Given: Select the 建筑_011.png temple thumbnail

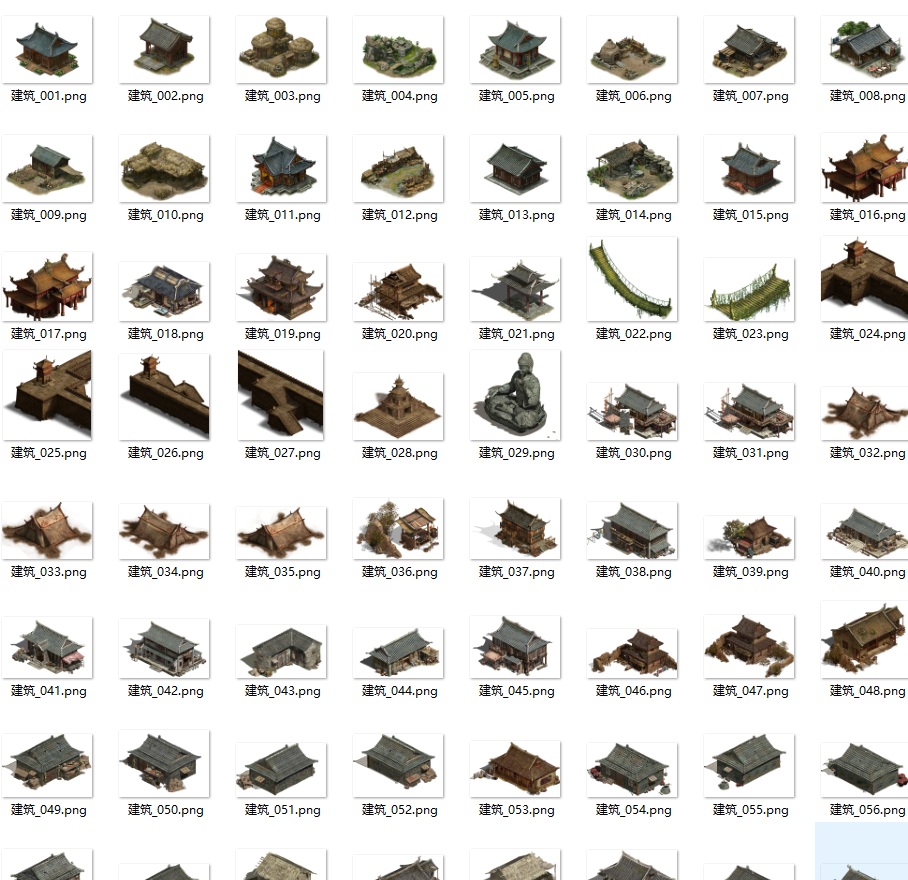Looking at the screenshot, I should point(281,167).
